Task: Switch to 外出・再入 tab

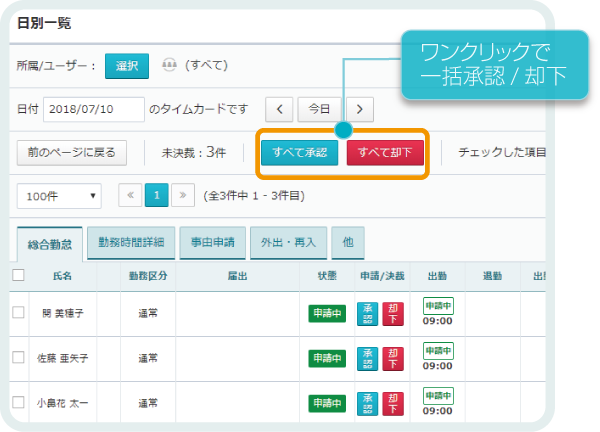Action: click(x=289, y=243)
